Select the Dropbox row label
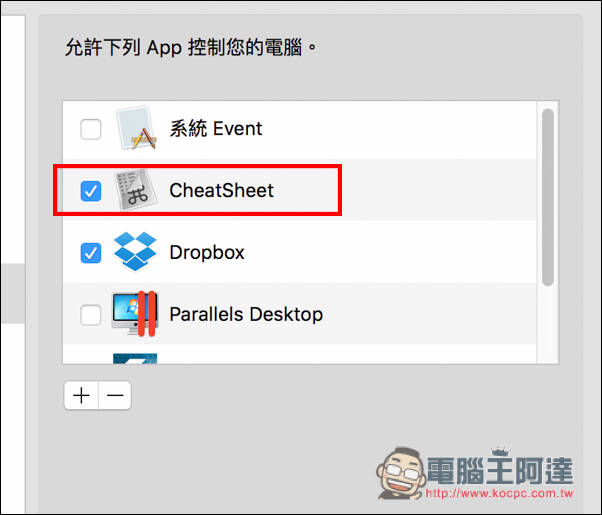This screenshot has height=515, width=602. tap(207, 253)
